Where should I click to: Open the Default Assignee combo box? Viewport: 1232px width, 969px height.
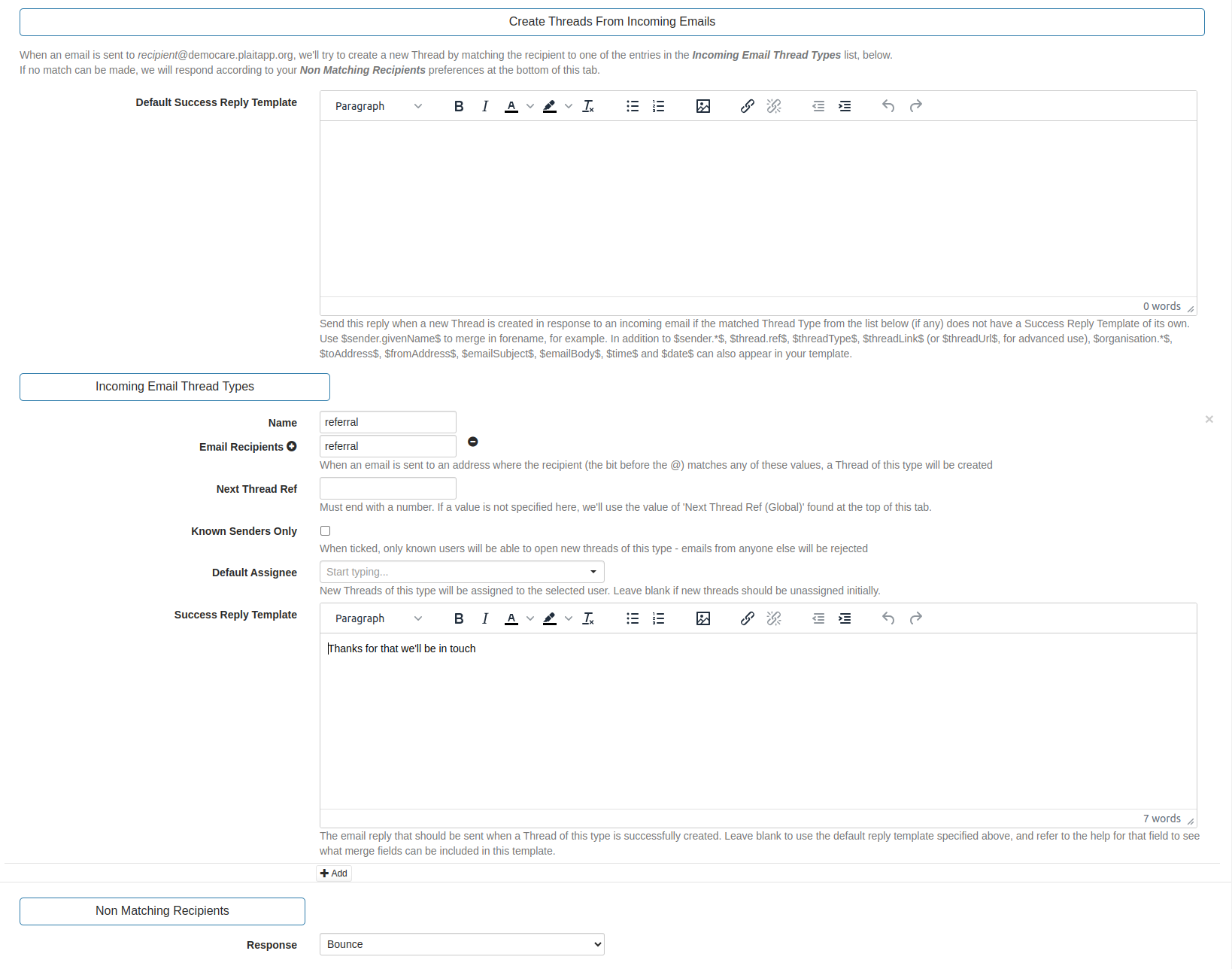point(462,572)
